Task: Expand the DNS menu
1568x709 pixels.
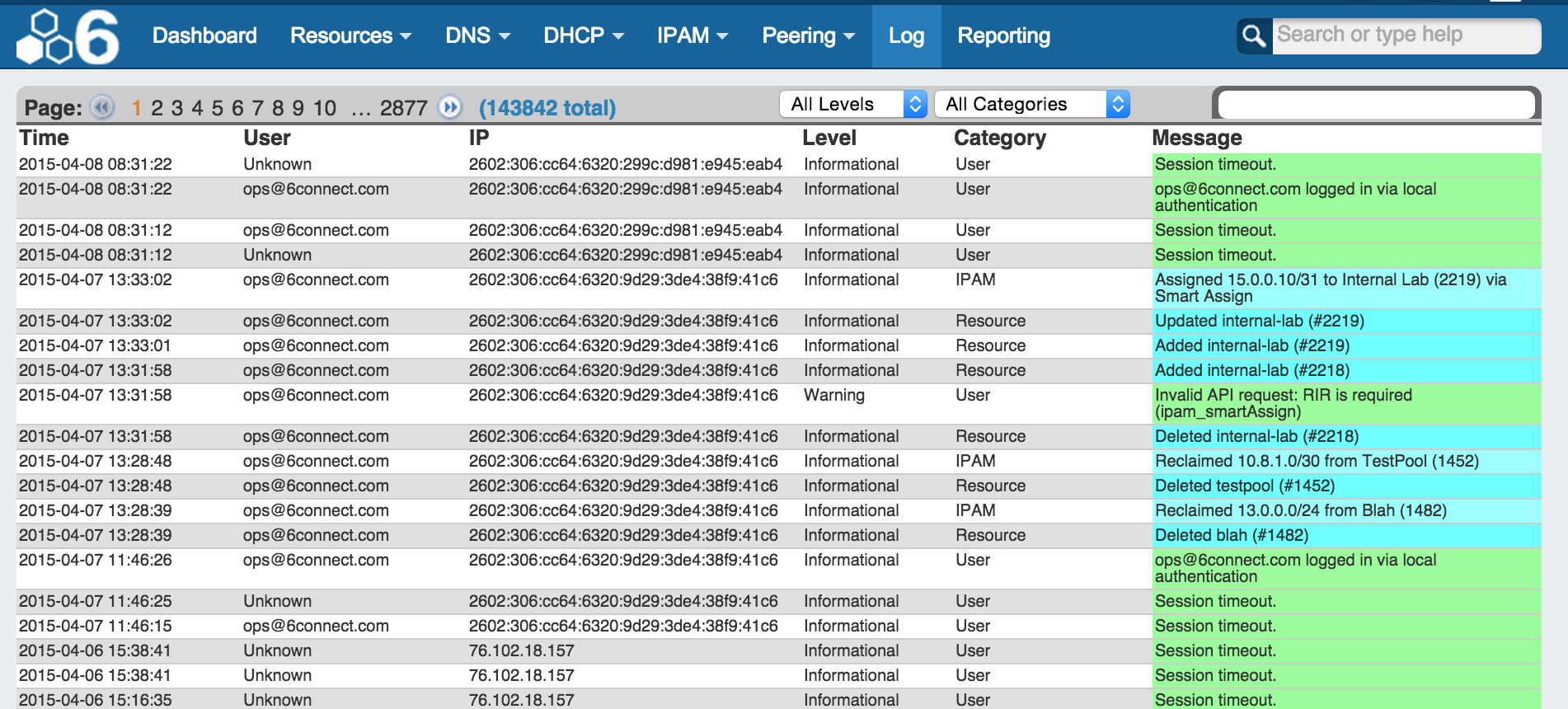Action: pos(477,35)
